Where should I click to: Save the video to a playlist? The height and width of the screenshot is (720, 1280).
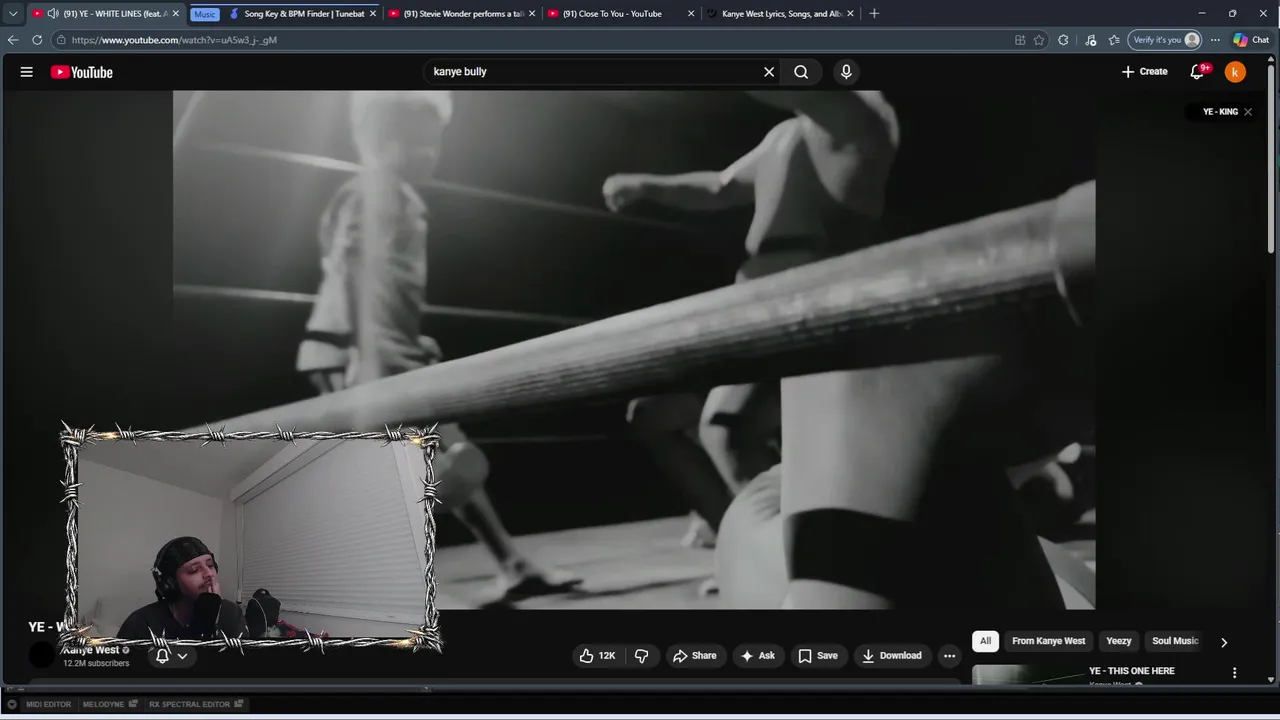(818, 656)
